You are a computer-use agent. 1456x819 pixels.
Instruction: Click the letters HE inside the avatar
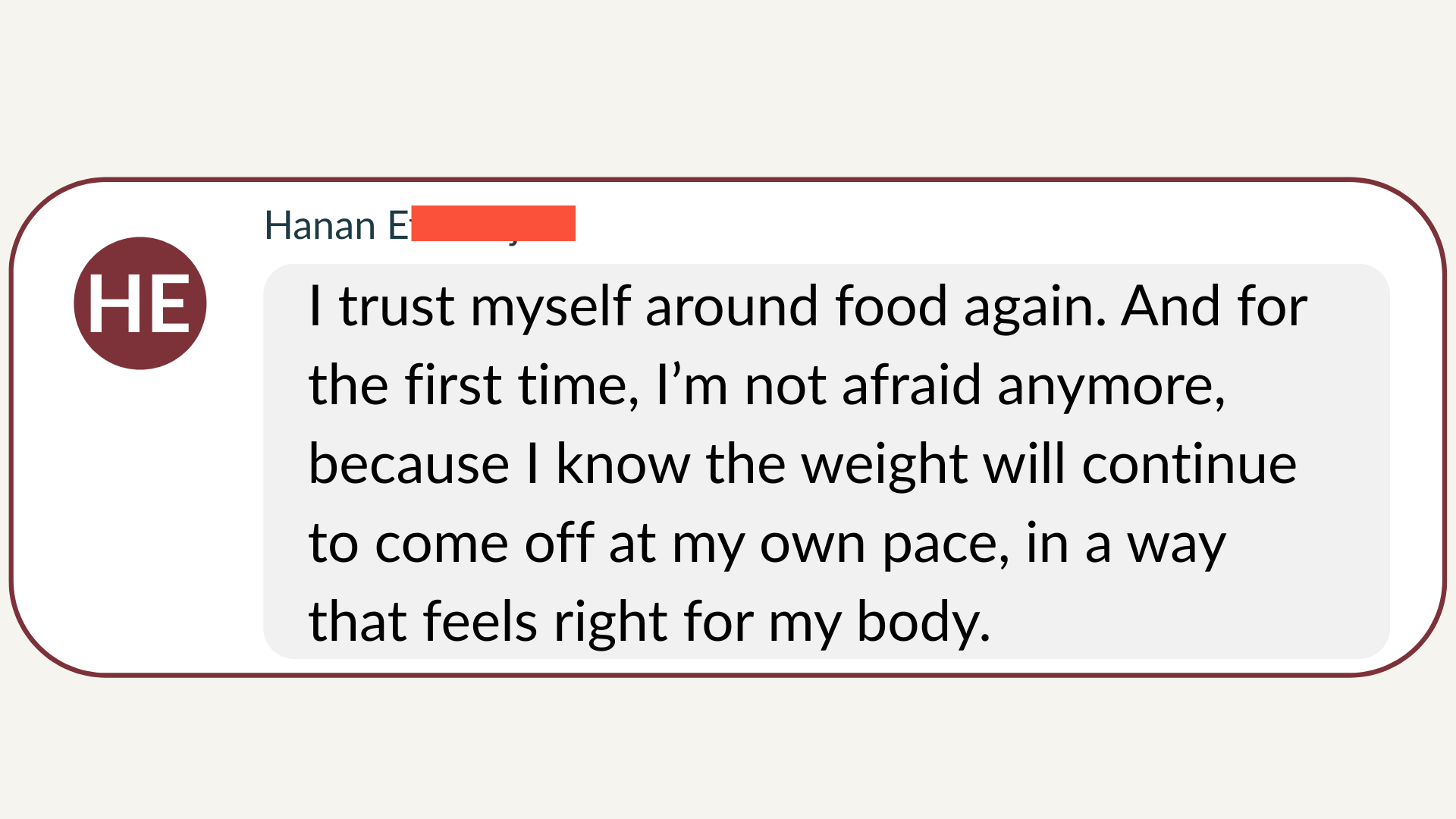click(x=140, y=305)
